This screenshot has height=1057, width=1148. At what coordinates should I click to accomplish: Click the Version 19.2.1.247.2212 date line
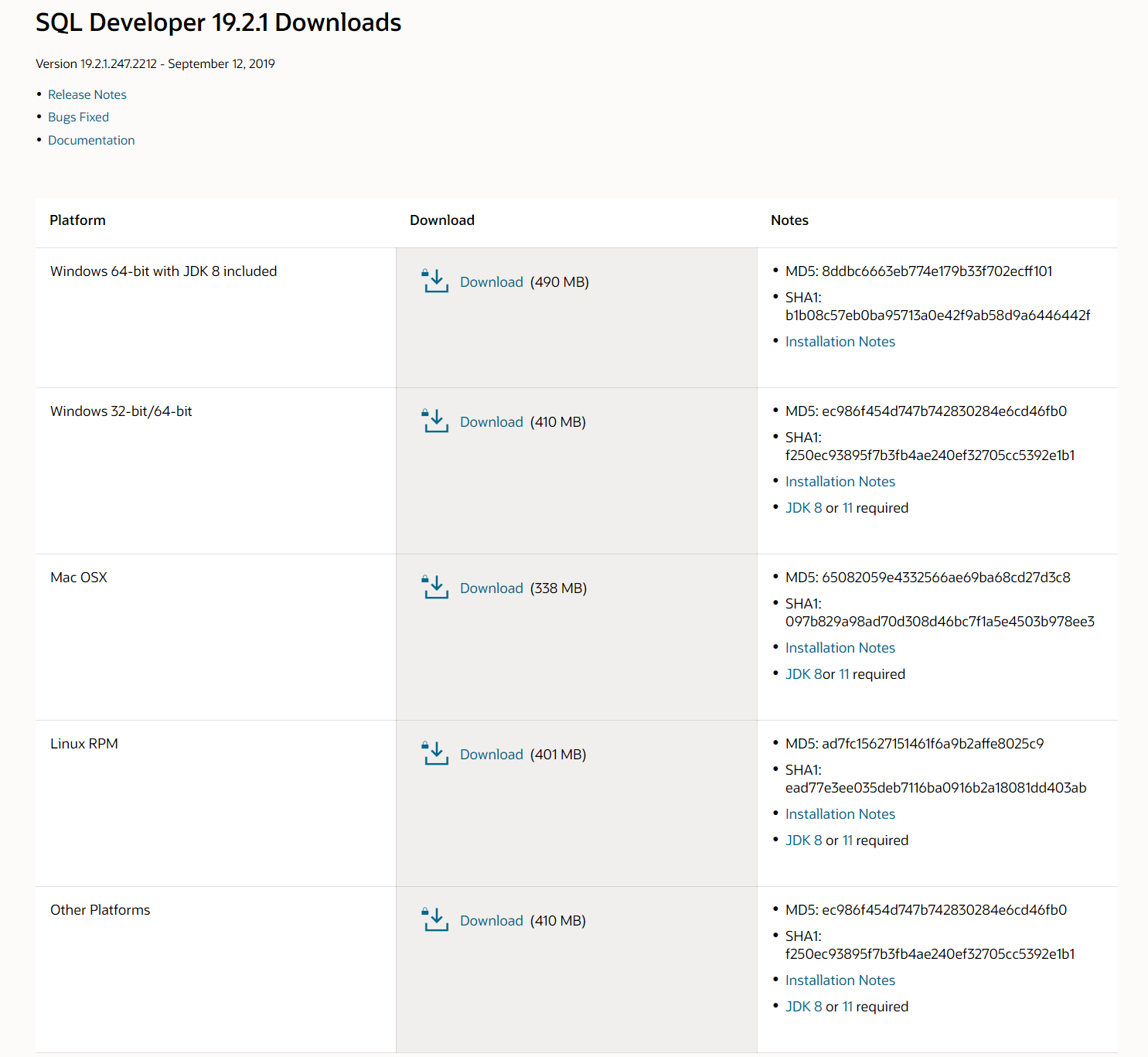pos(155,63)
